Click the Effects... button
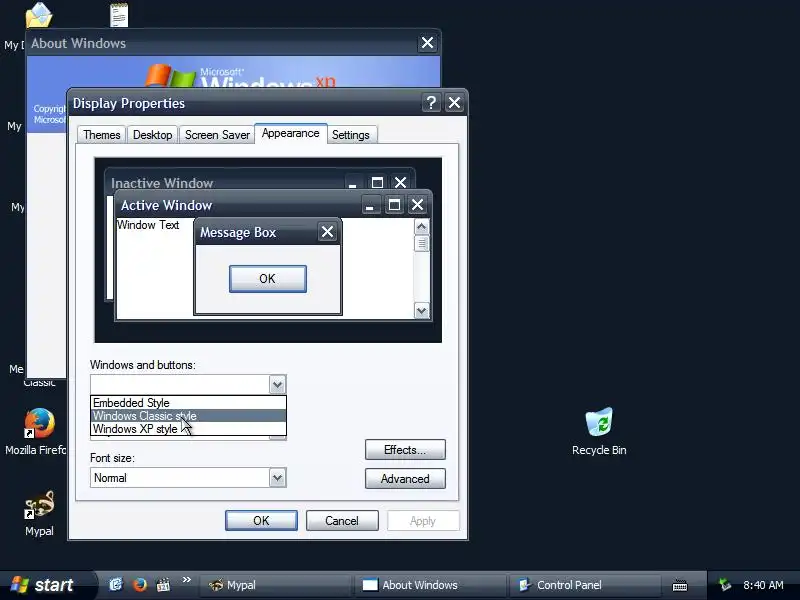The image size is (800, 600). tap(405, 449)
